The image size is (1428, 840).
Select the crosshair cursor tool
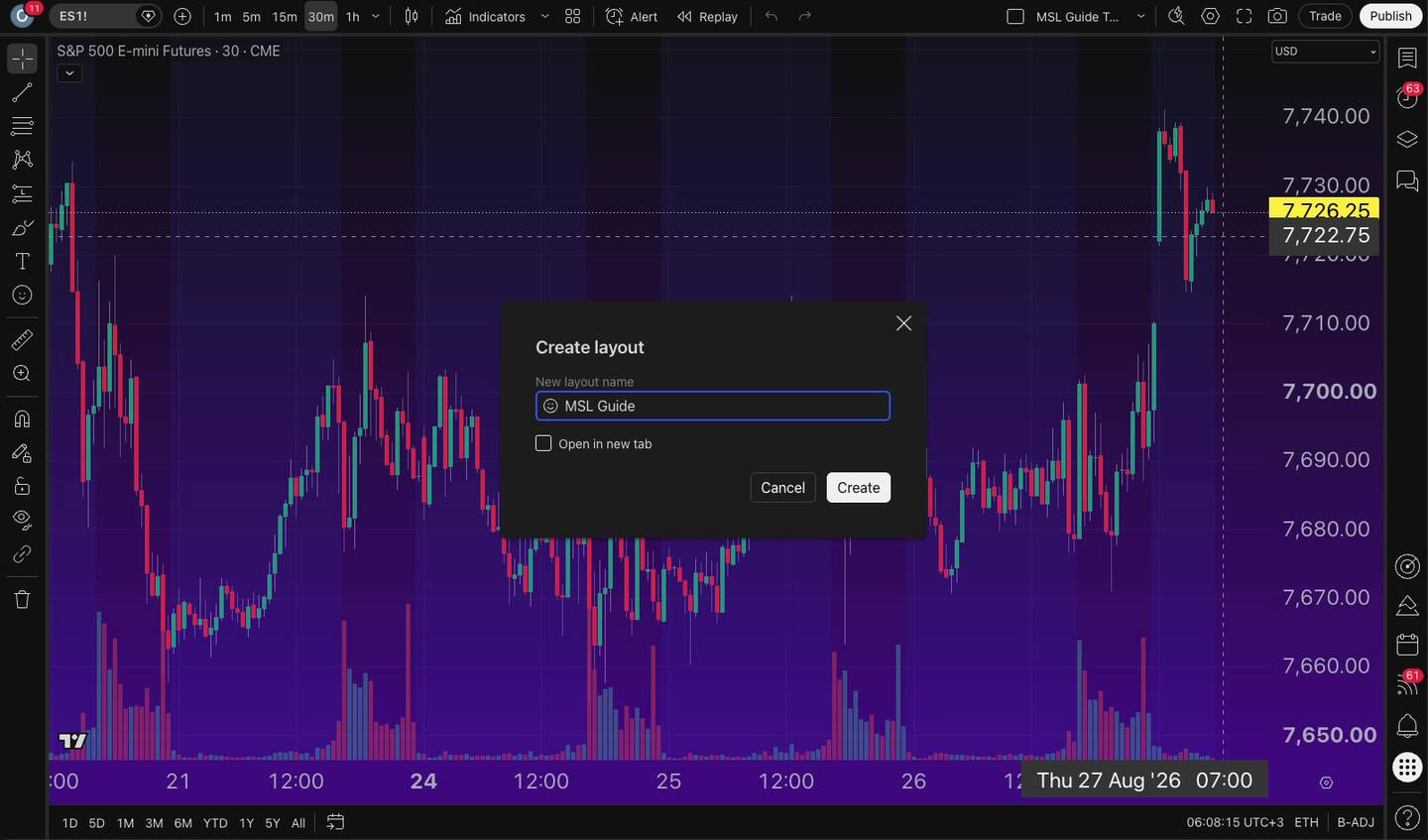[22, 59]
